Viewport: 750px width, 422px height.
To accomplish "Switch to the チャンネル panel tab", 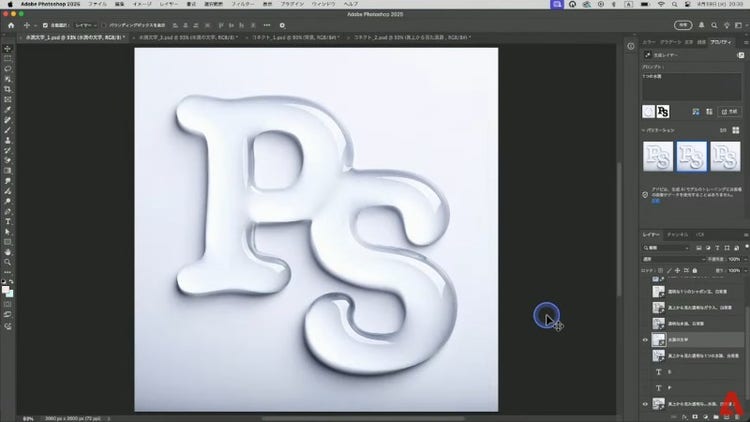I will click(677, 233).
